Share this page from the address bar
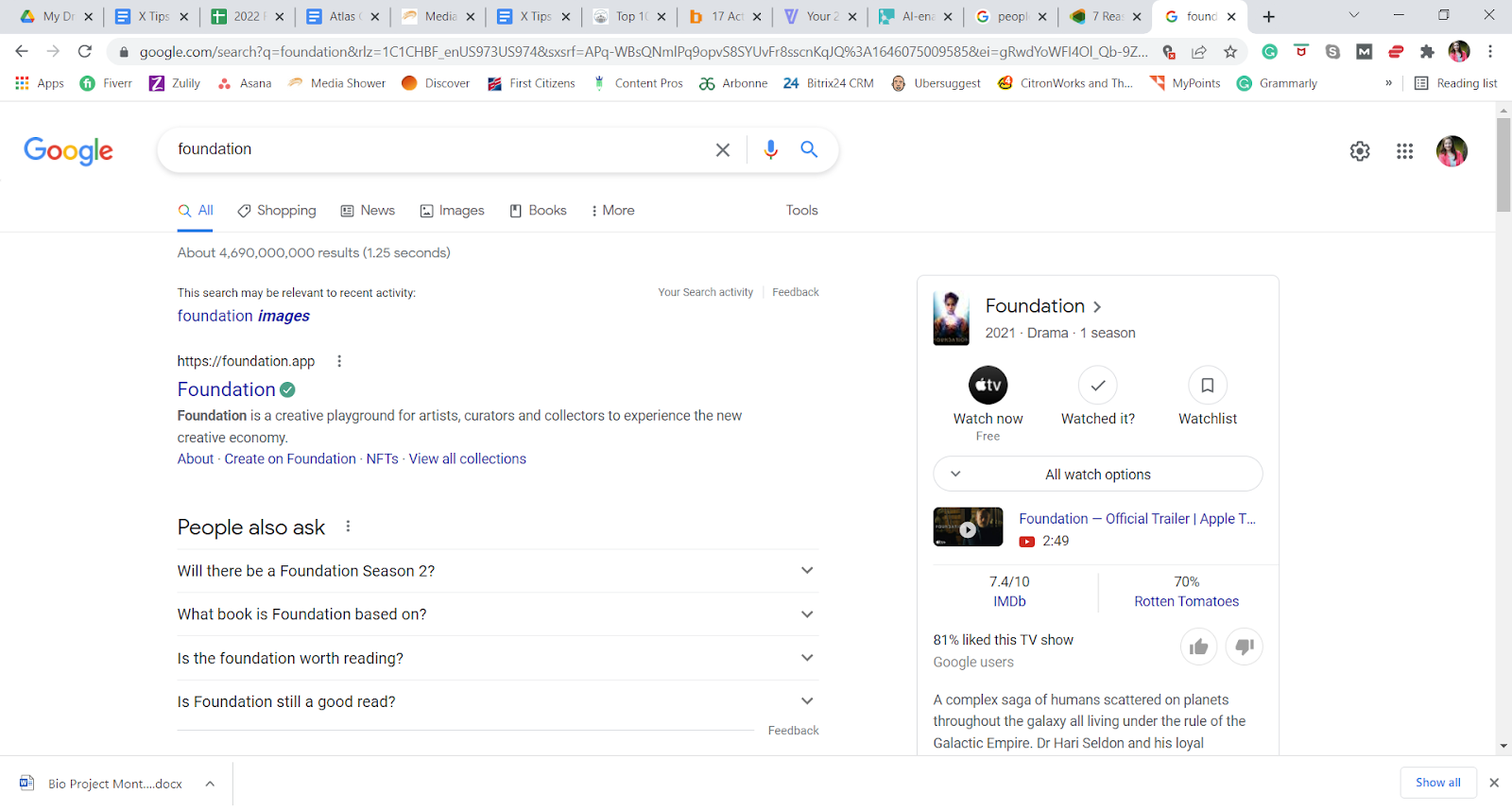The image size is (1512, 811). click(x=1199, y=52)
